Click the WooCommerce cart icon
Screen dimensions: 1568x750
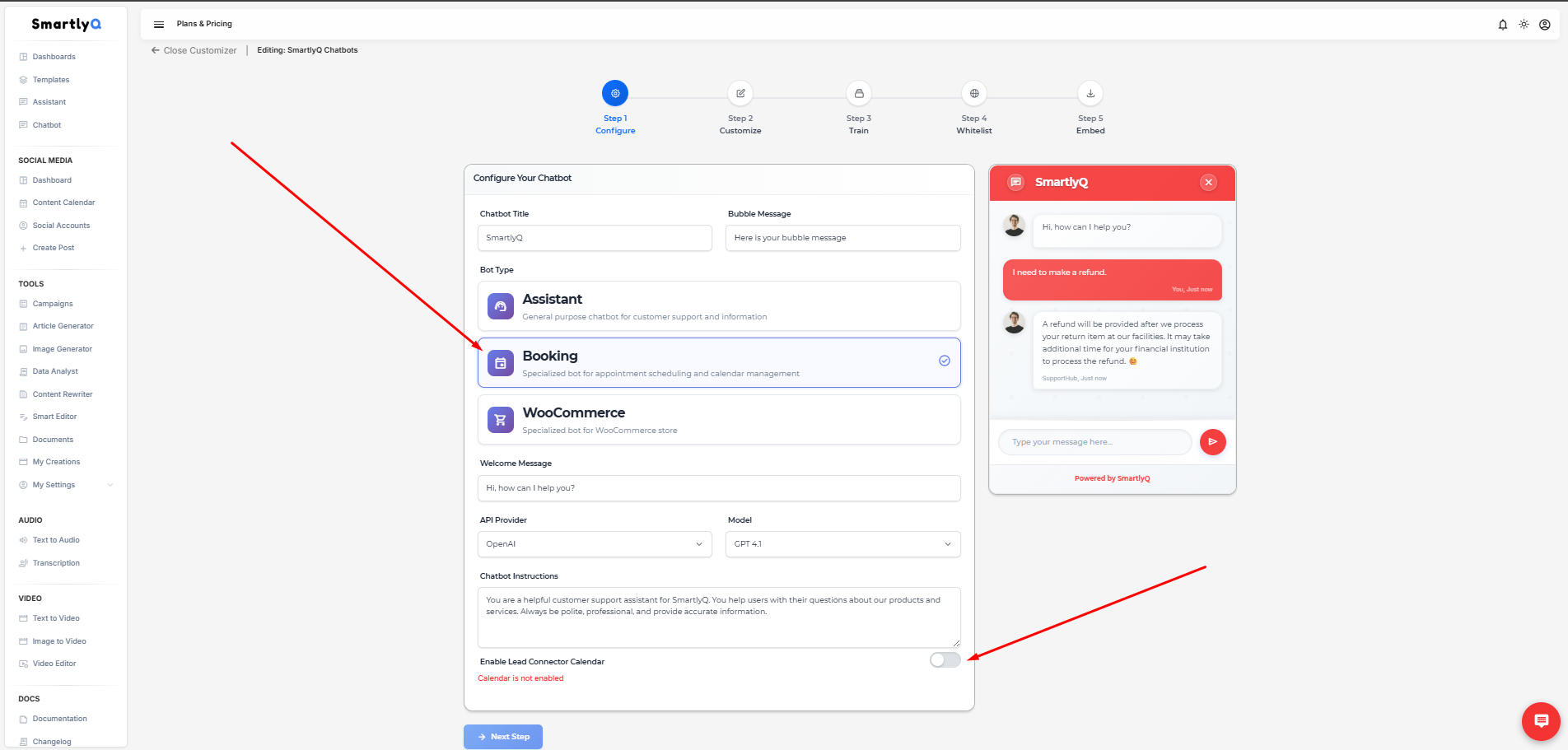tap(500, 420)
